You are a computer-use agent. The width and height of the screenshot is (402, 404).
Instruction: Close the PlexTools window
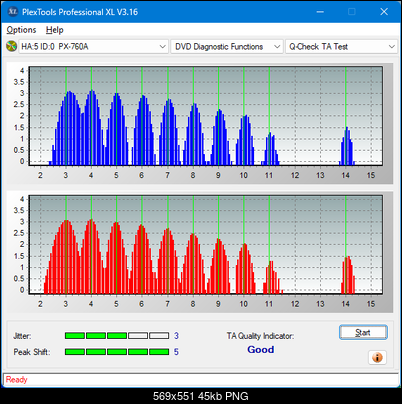coord(384,12)
